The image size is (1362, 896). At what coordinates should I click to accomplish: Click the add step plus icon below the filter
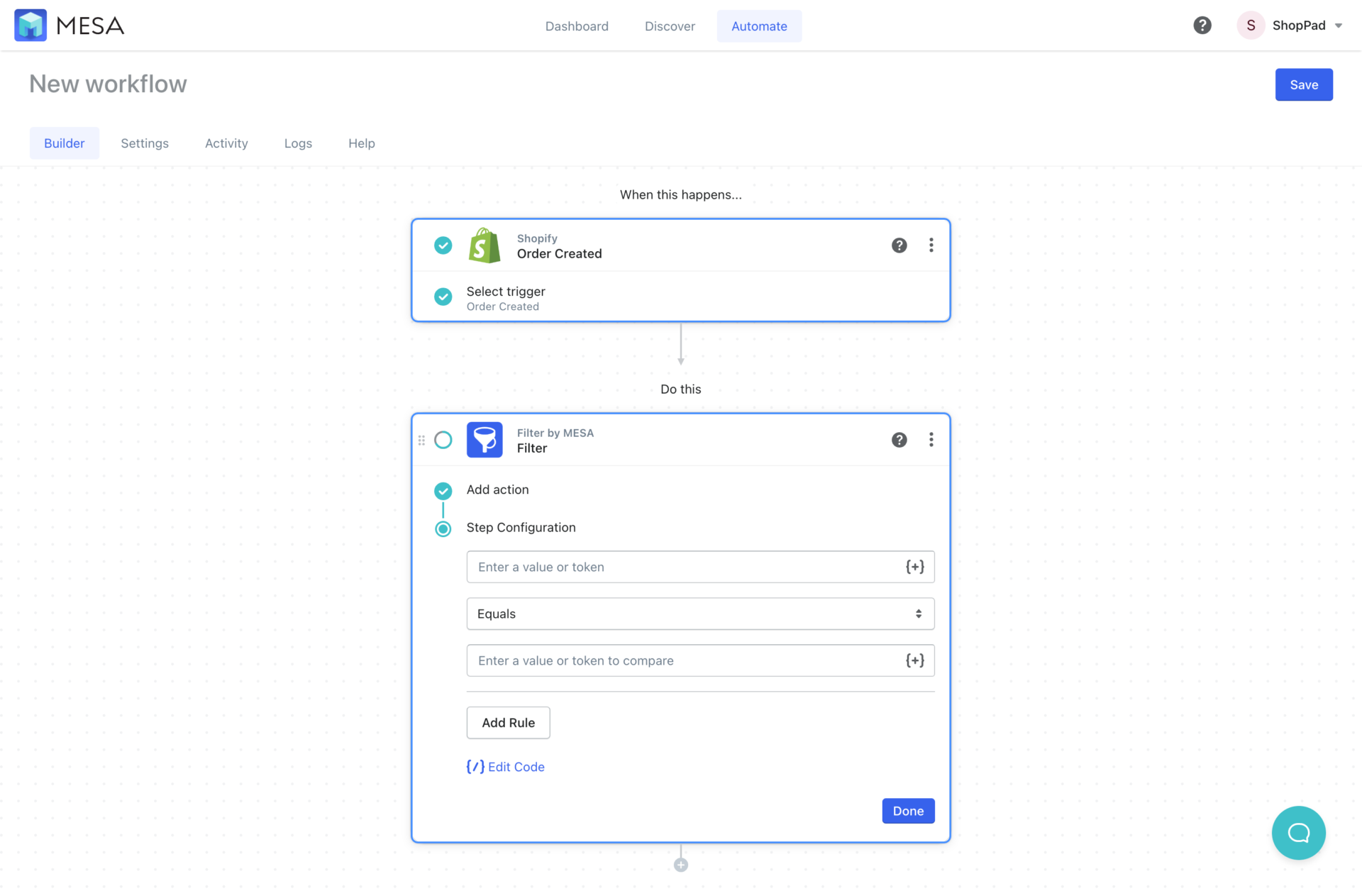(680, 864)
